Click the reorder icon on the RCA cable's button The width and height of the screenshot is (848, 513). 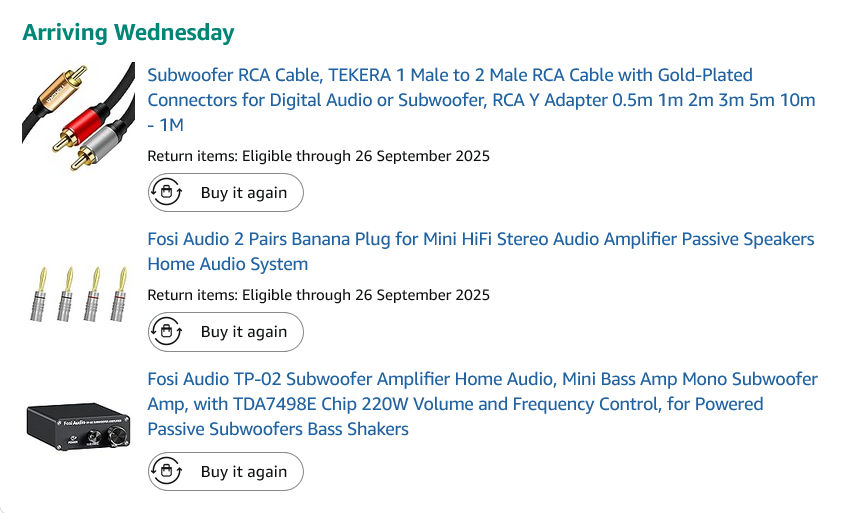(166, 192)
